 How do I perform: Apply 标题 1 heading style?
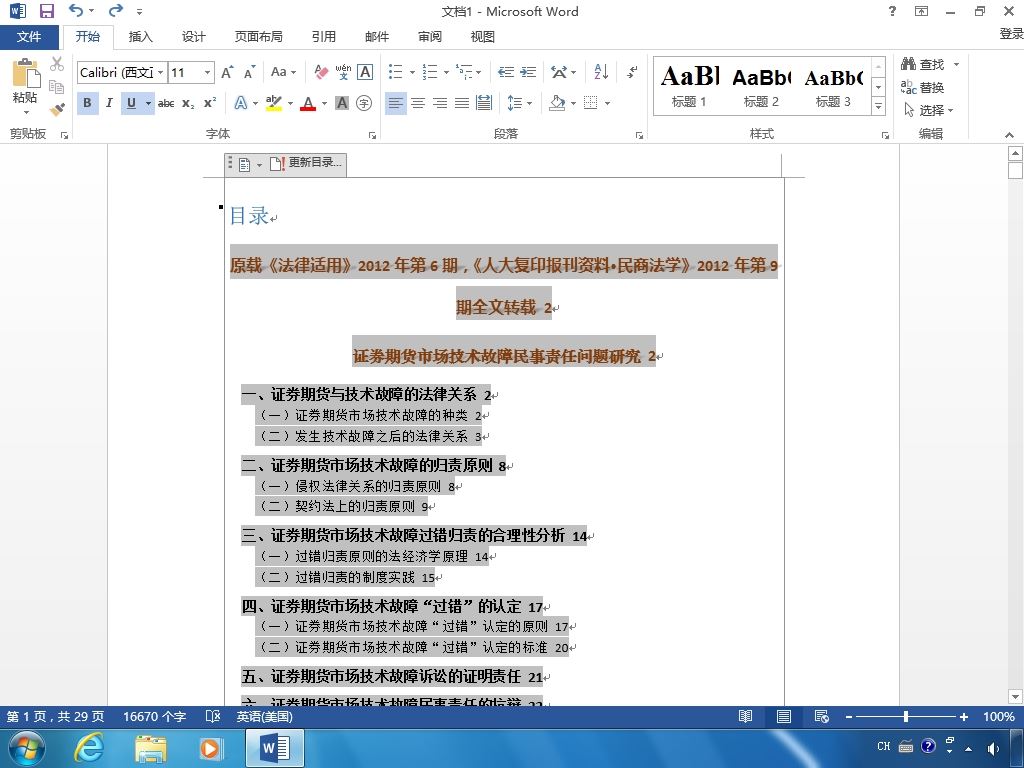[689, 86]
